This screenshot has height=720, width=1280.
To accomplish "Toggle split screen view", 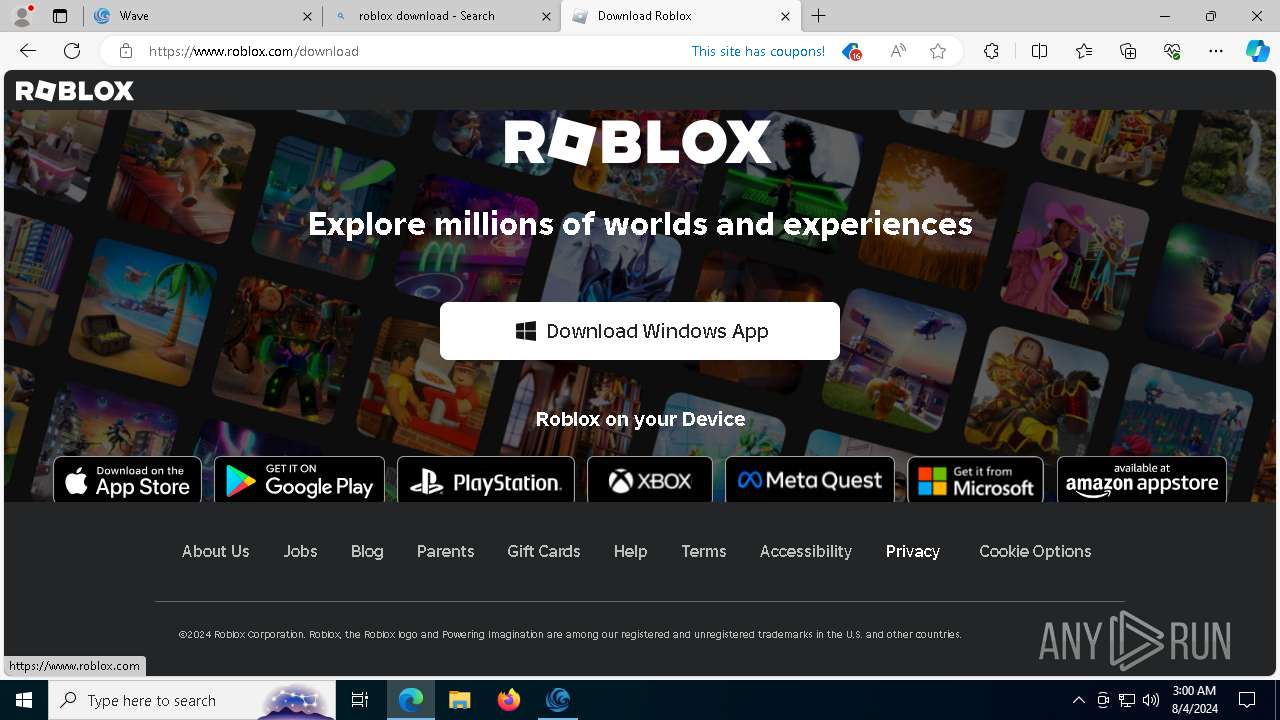I will tap(1039, 51).
